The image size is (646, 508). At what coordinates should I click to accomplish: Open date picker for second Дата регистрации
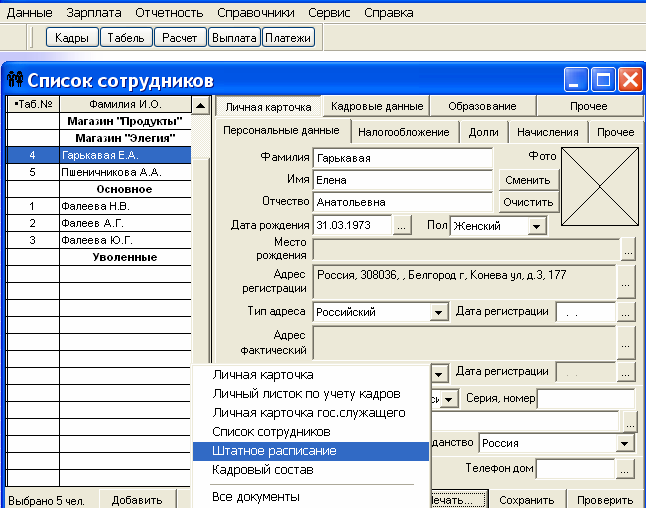click(625, 372)
